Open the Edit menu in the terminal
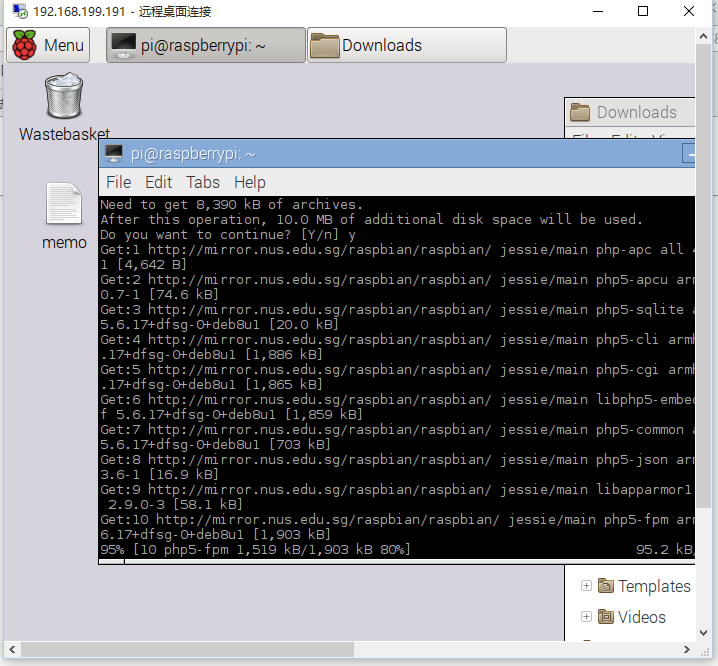The width and height of the screenshot is (718, 666). [158, 182]
